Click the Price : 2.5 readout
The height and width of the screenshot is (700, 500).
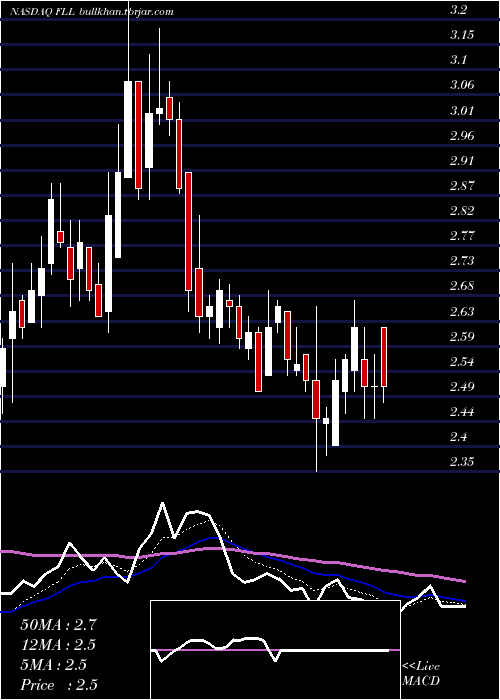(58, 685)
